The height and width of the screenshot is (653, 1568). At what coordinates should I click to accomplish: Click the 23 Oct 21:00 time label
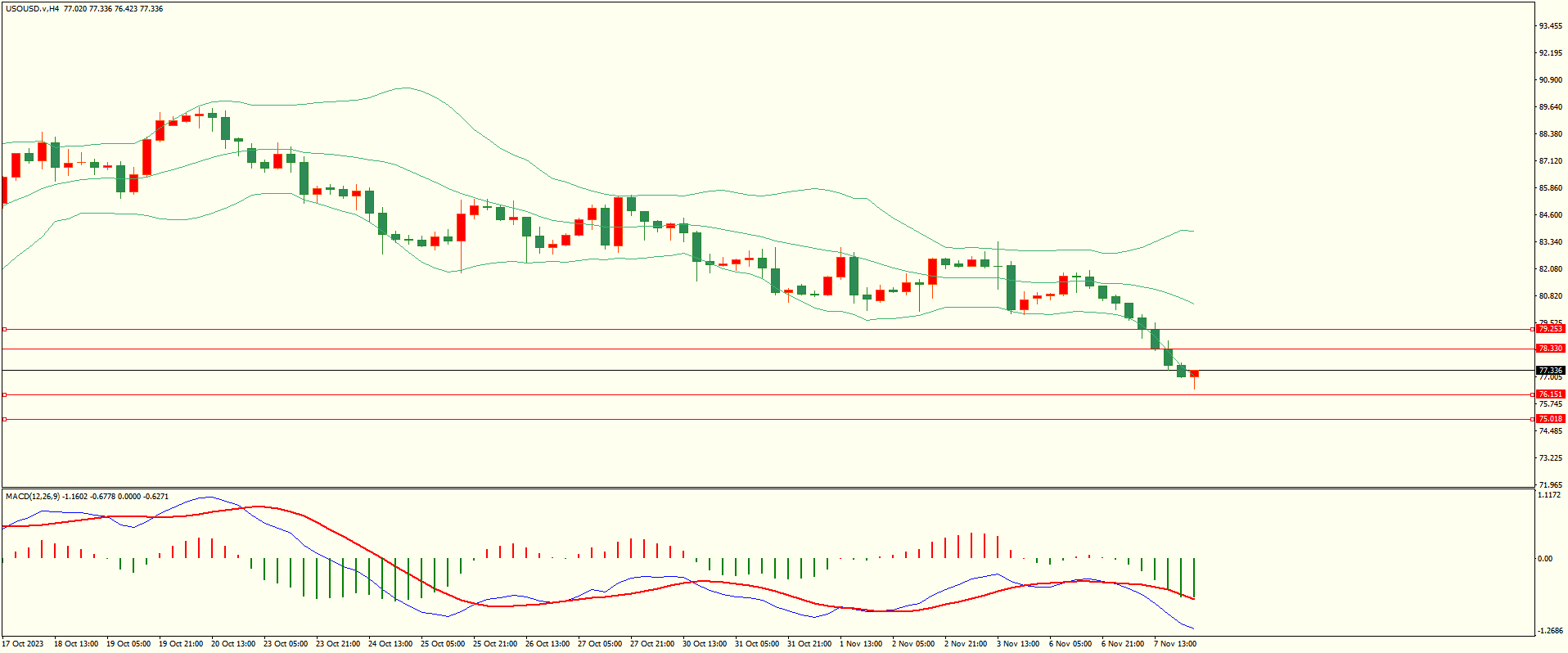point(338,644)
